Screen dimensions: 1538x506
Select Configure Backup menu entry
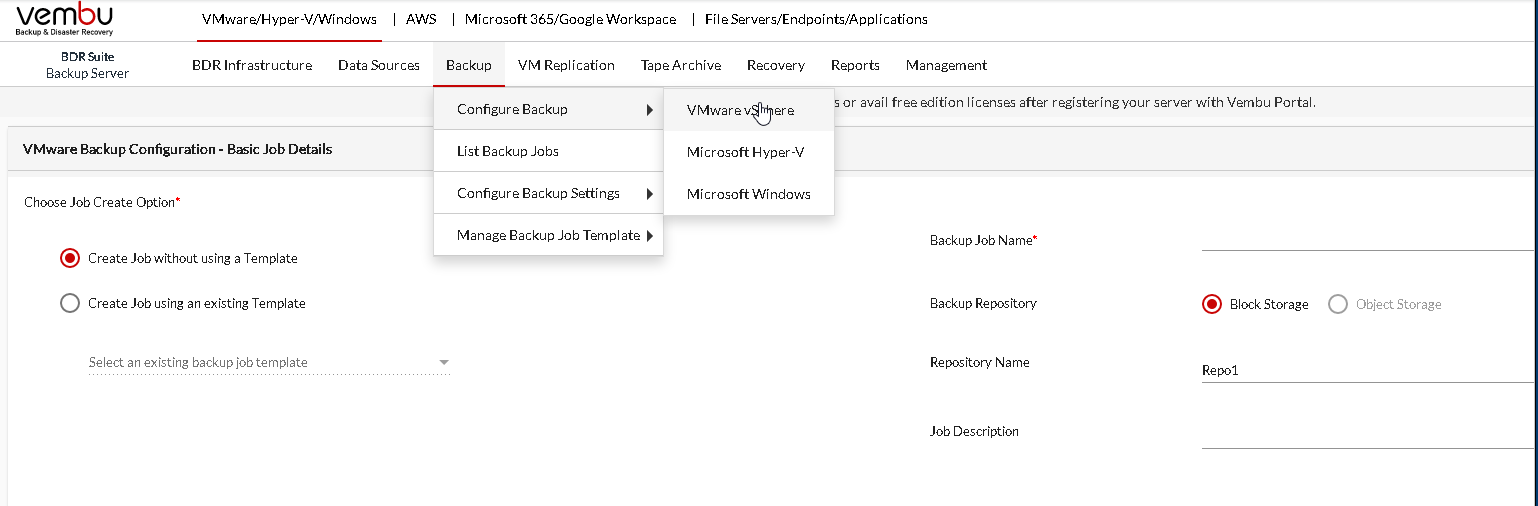pos(548,109)
